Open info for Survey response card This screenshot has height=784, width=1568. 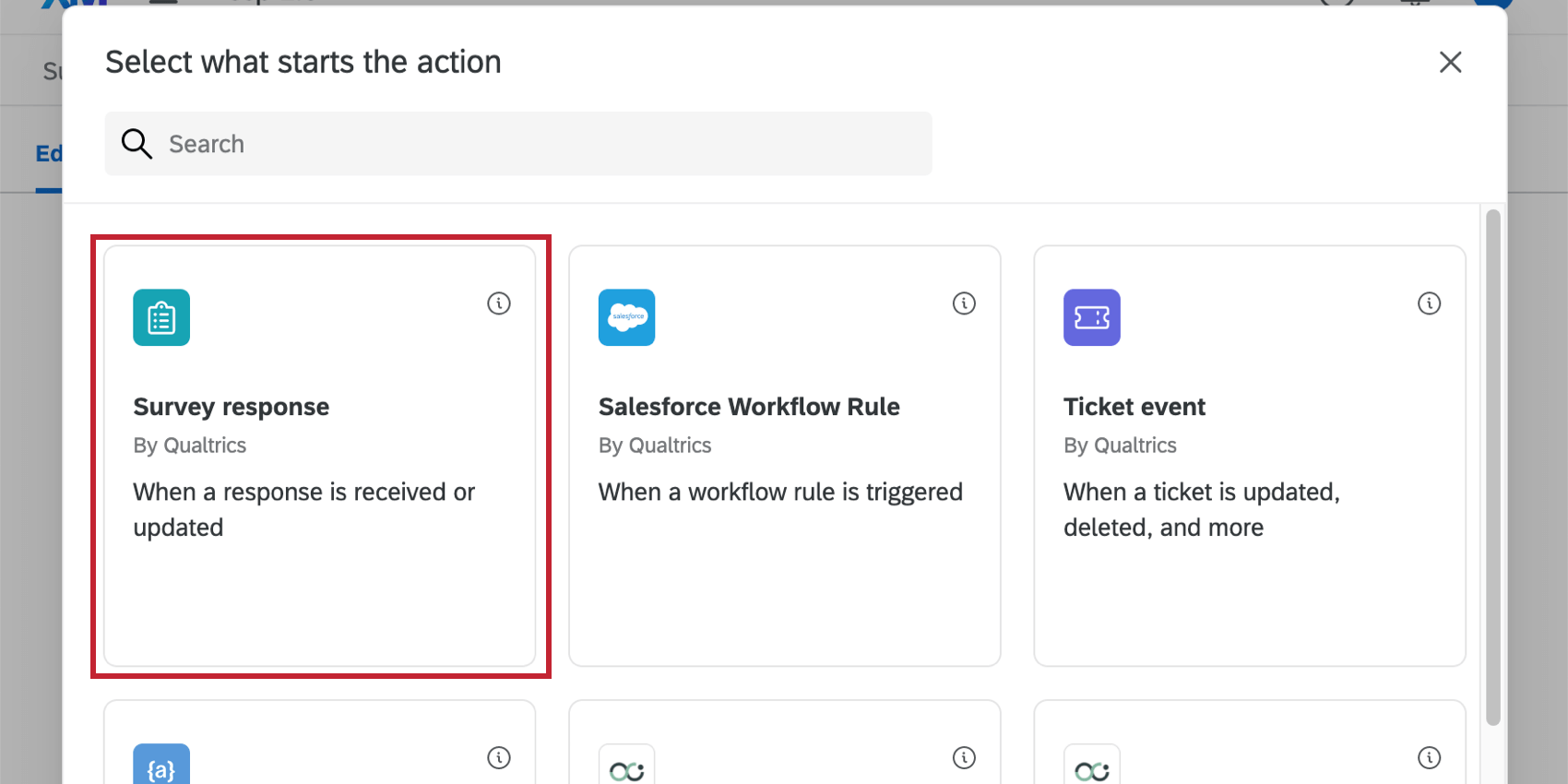tap(499, 303)
